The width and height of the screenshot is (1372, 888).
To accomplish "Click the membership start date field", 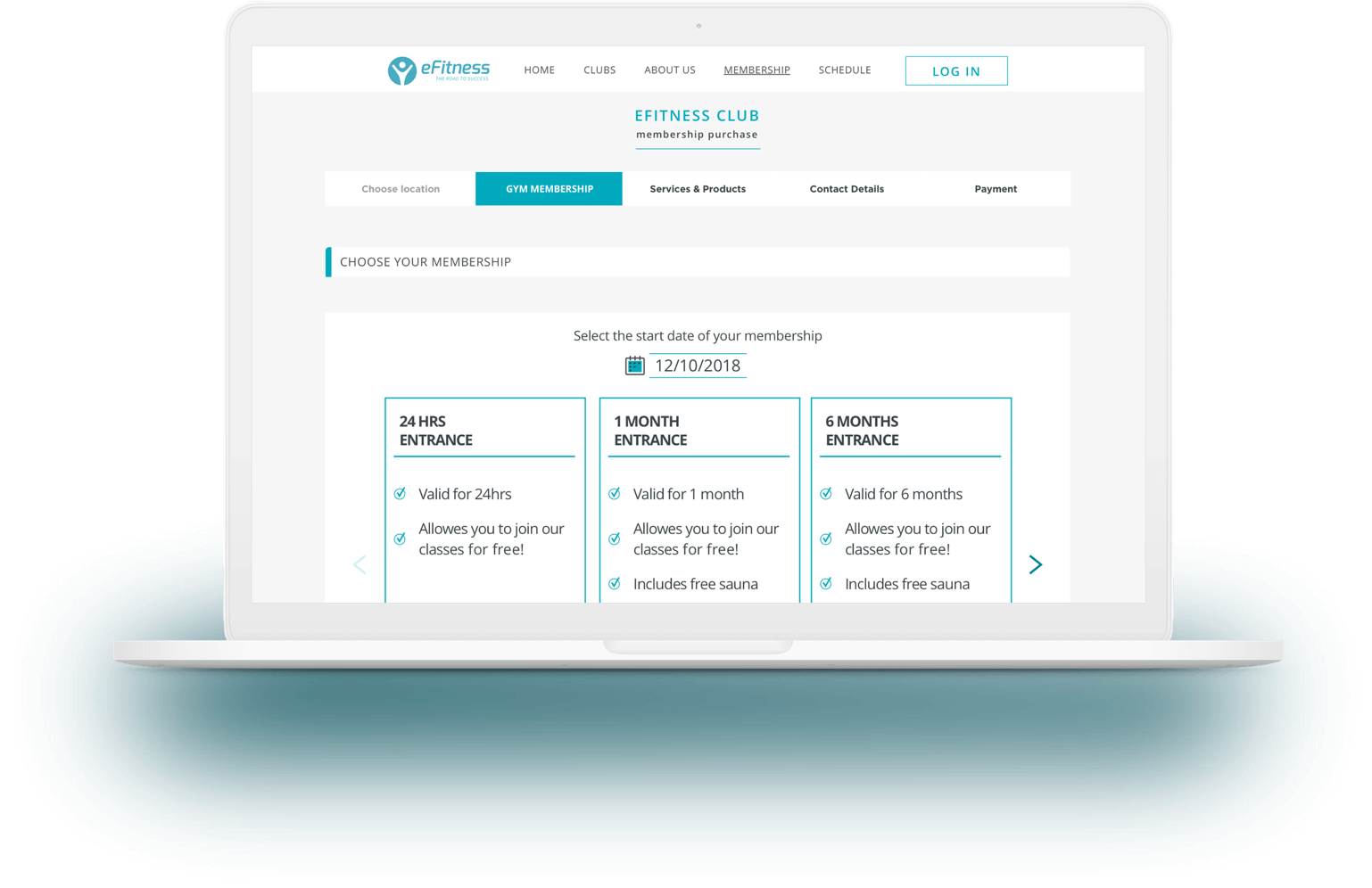I will point(698,366).
